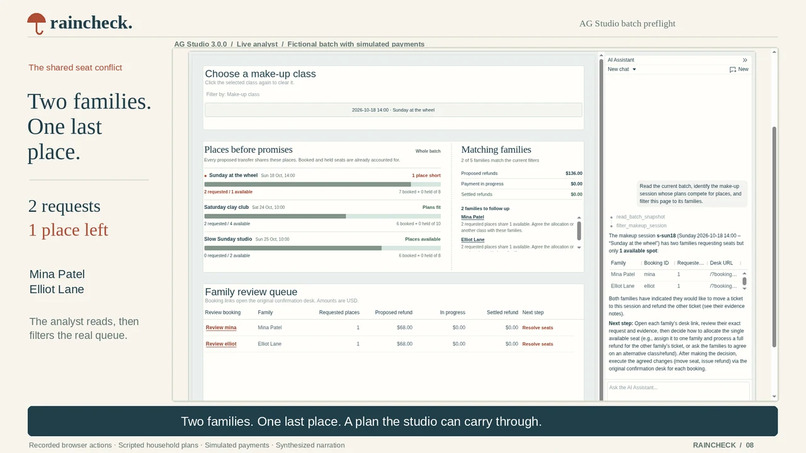Click the Settled refund column header

click(502, 313)
